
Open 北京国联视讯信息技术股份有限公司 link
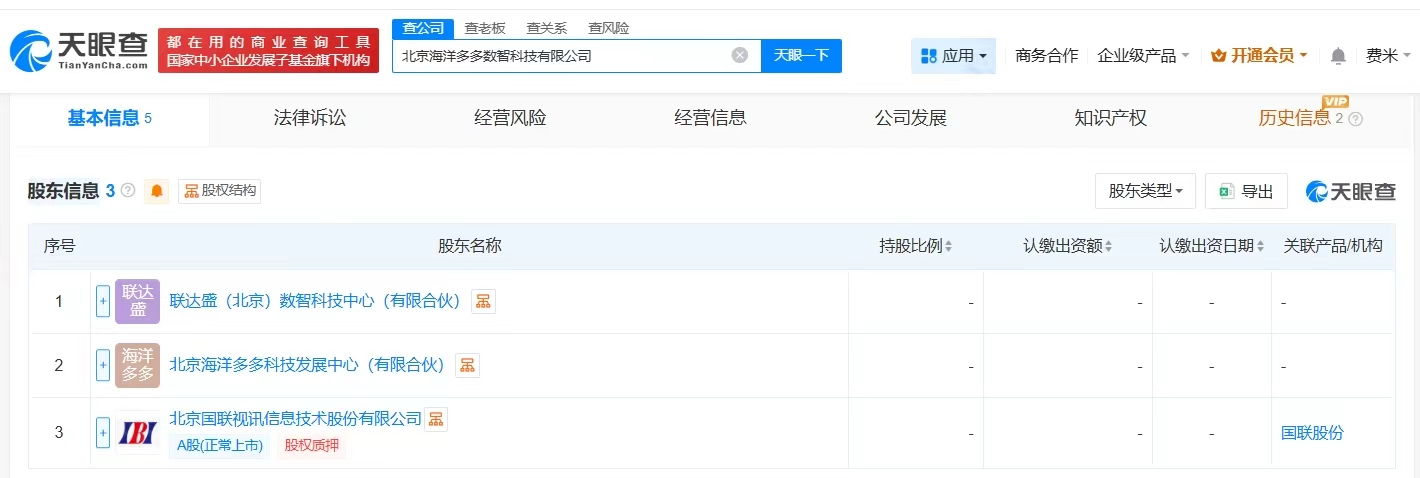[x=296, y=419]
